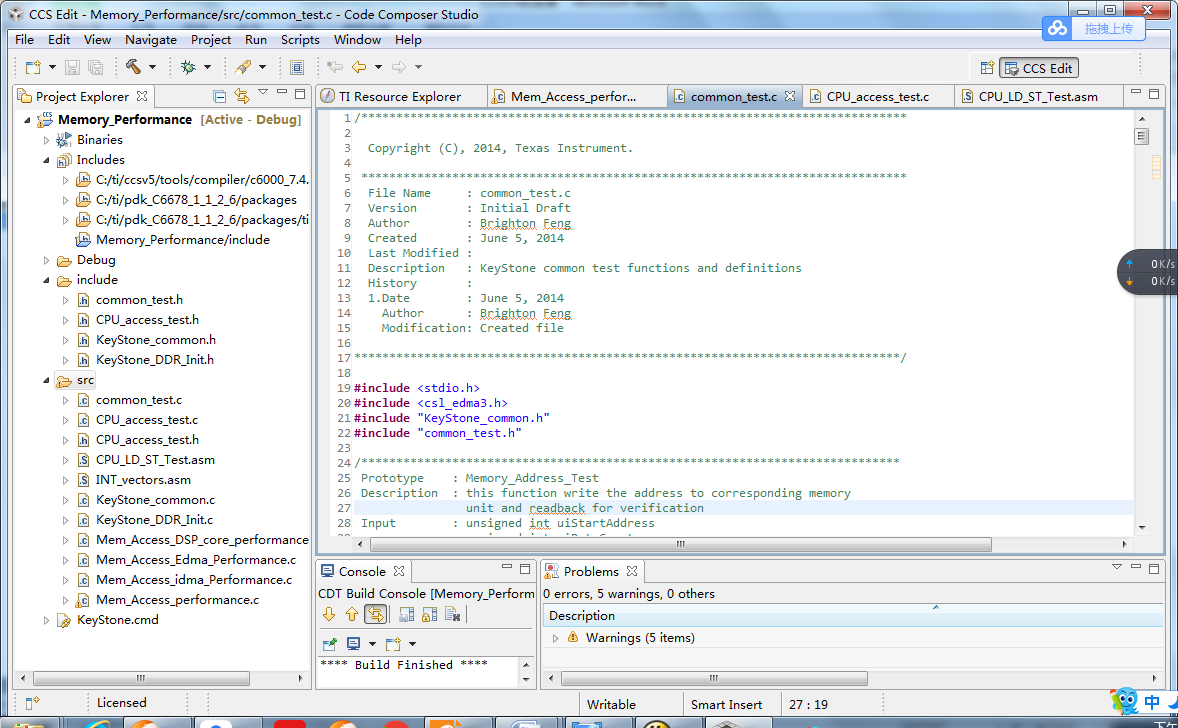
Task: Collapse the src folder node
Action: tap(46, 380)
